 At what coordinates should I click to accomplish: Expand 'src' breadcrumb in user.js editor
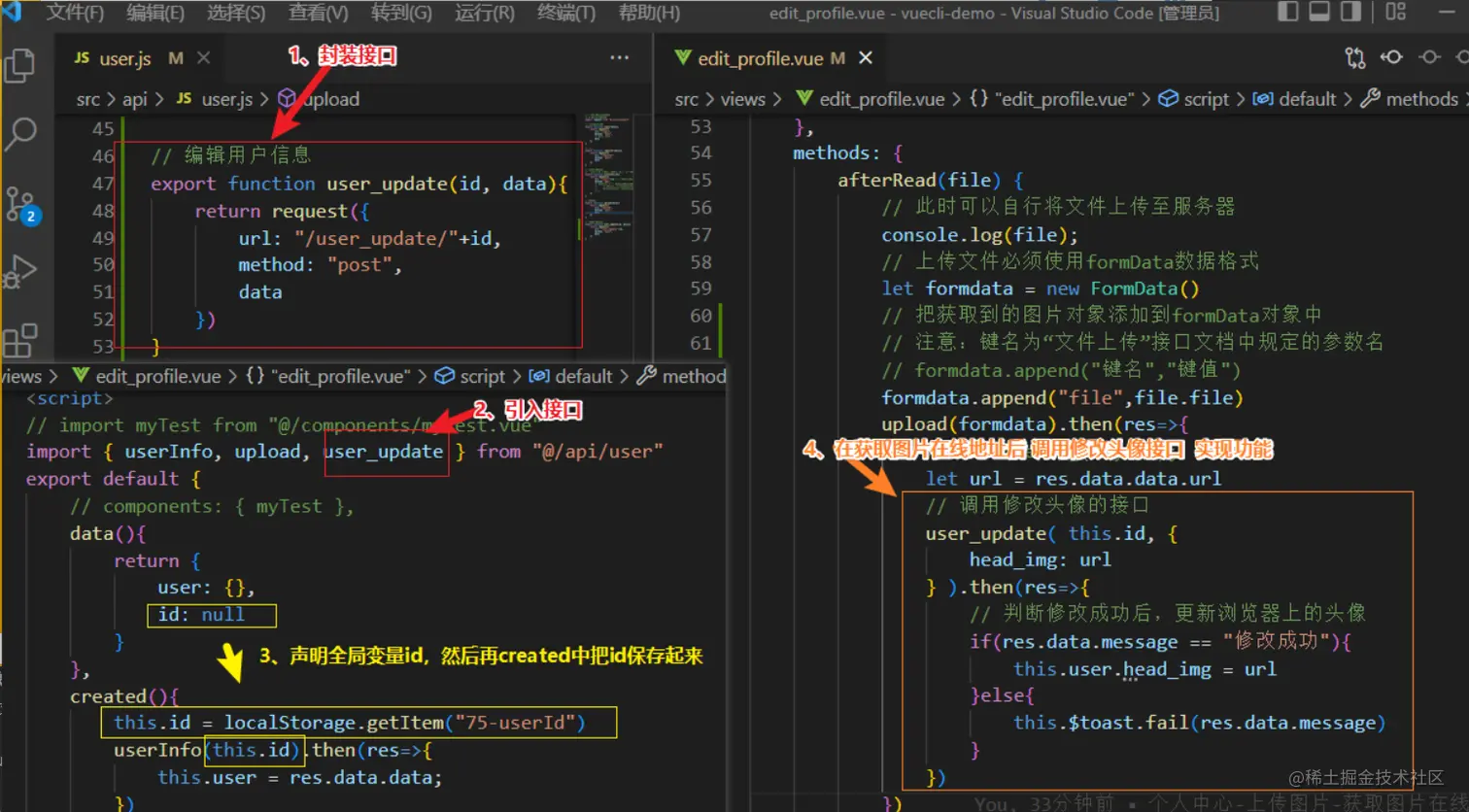tap(88, 99)
